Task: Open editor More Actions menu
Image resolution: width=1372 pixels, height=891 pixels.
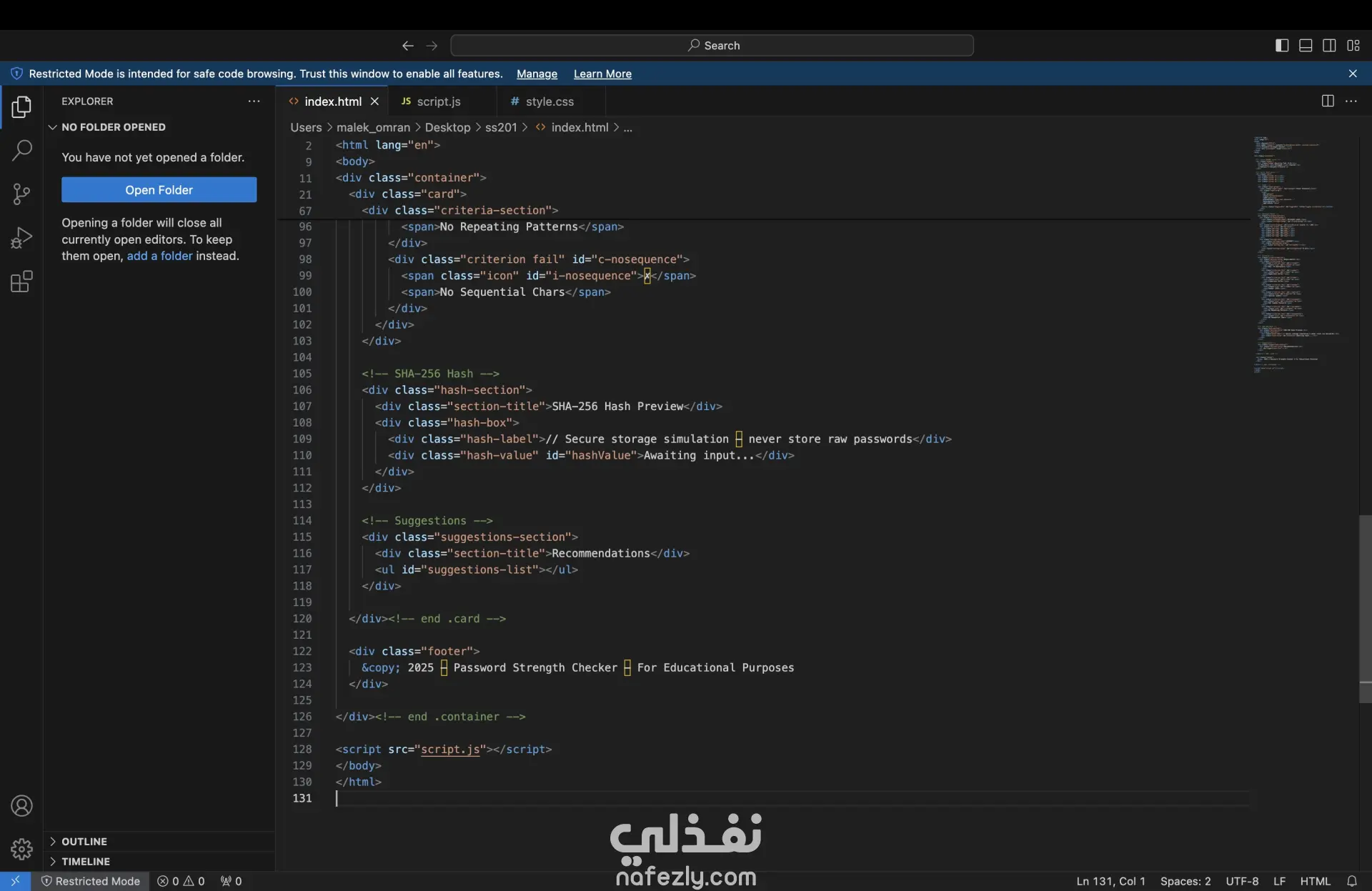Action: coord(1351,101)
